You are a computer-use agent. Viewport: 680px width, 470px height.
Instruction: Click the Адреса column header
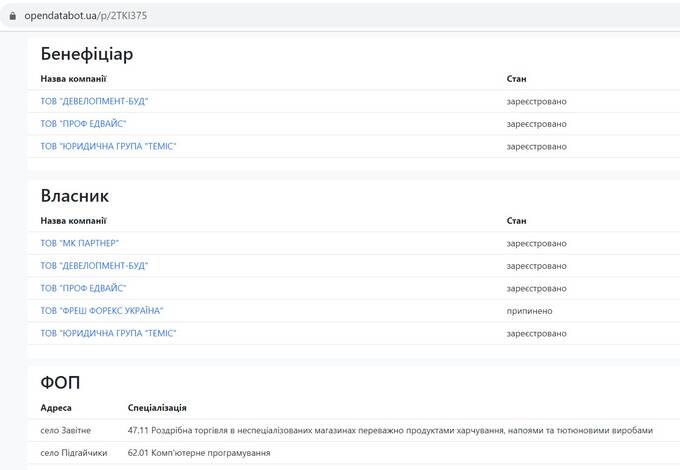pos(56,408)
